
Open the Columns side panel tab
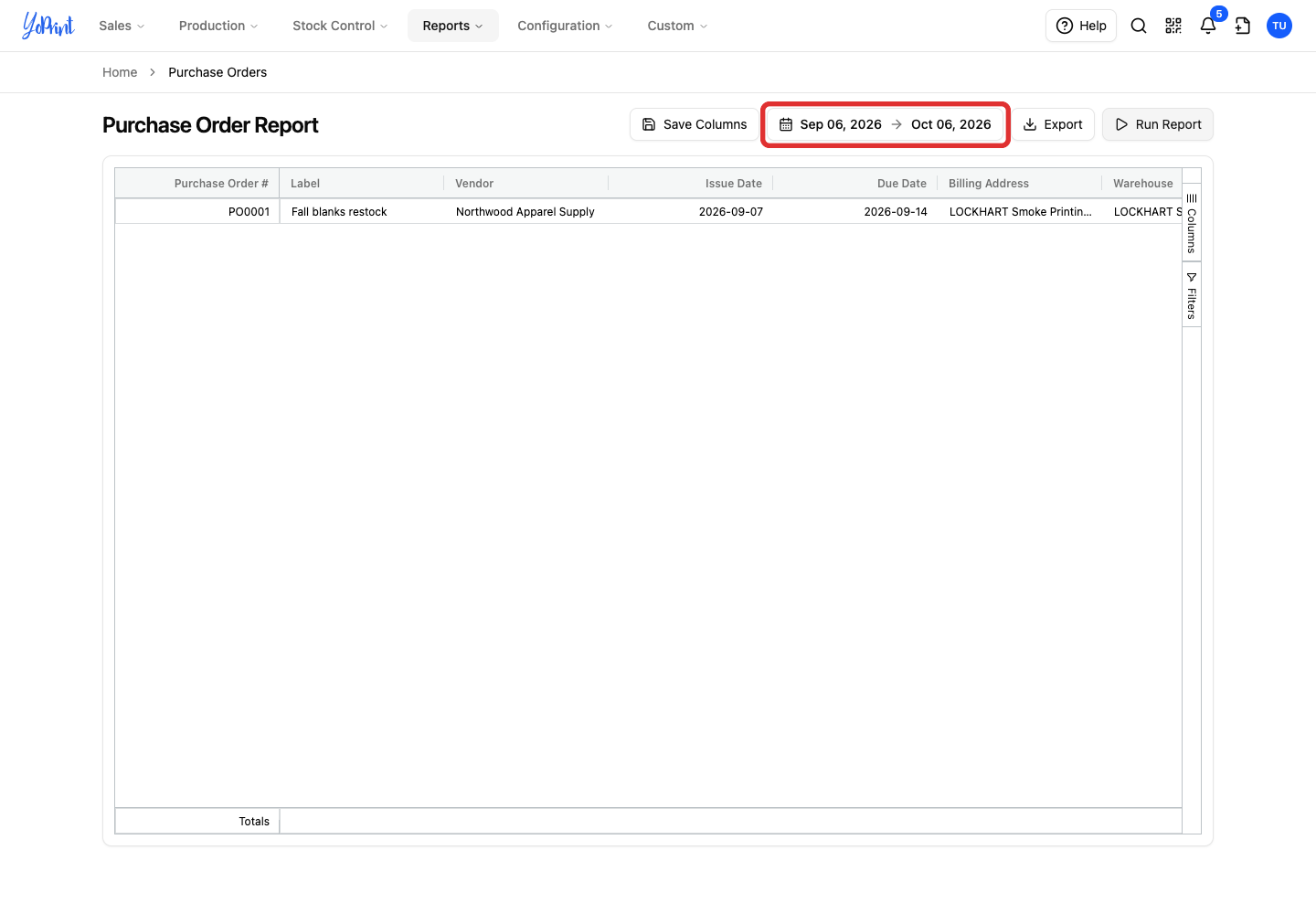coord(1192,223)
